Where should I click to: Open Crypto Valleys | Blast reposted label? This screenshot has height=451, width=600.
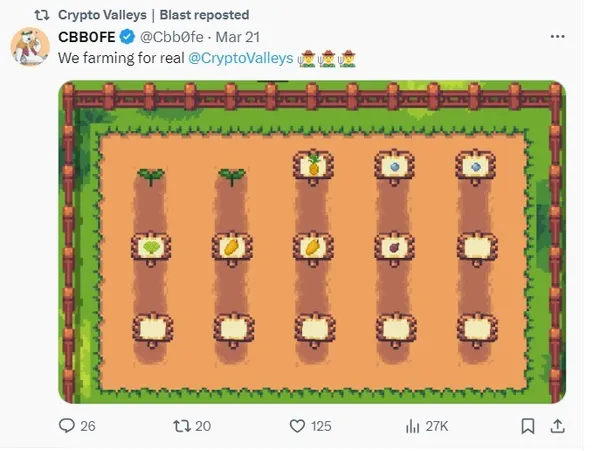click(x=153, y=15)
